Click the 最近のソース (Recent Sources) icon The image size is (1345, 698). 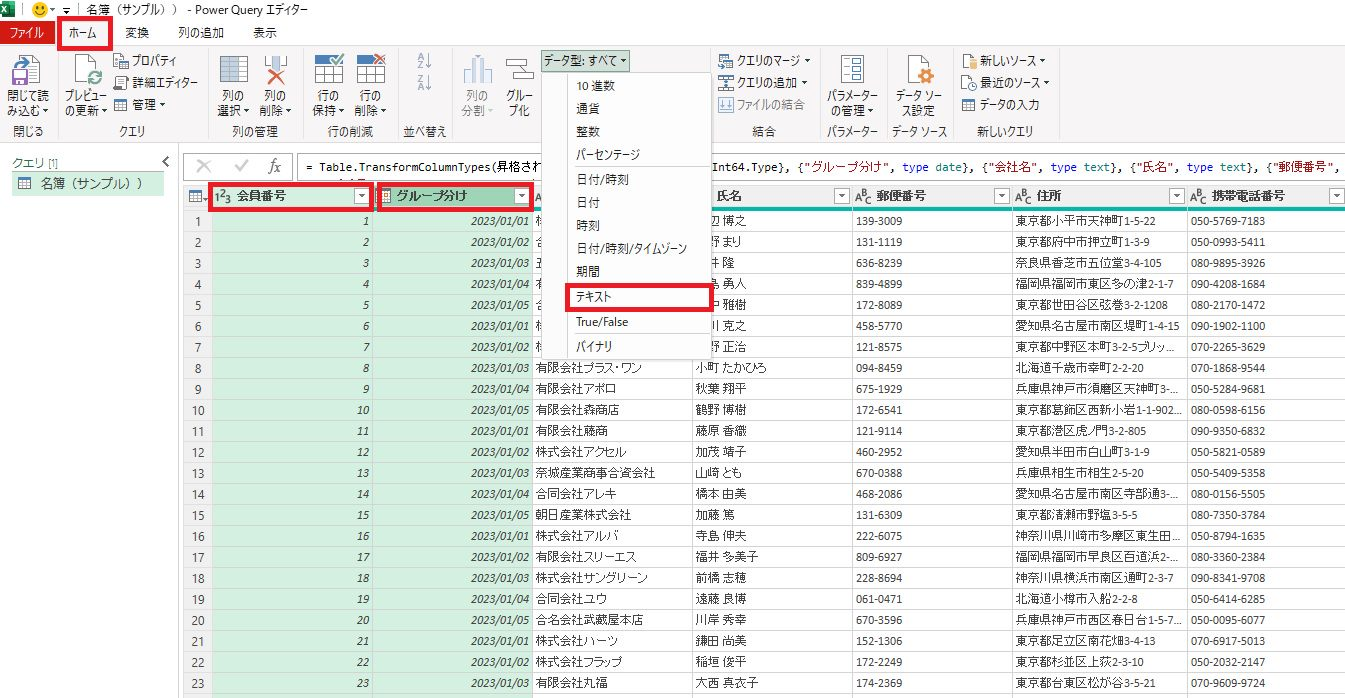[968, 82]
